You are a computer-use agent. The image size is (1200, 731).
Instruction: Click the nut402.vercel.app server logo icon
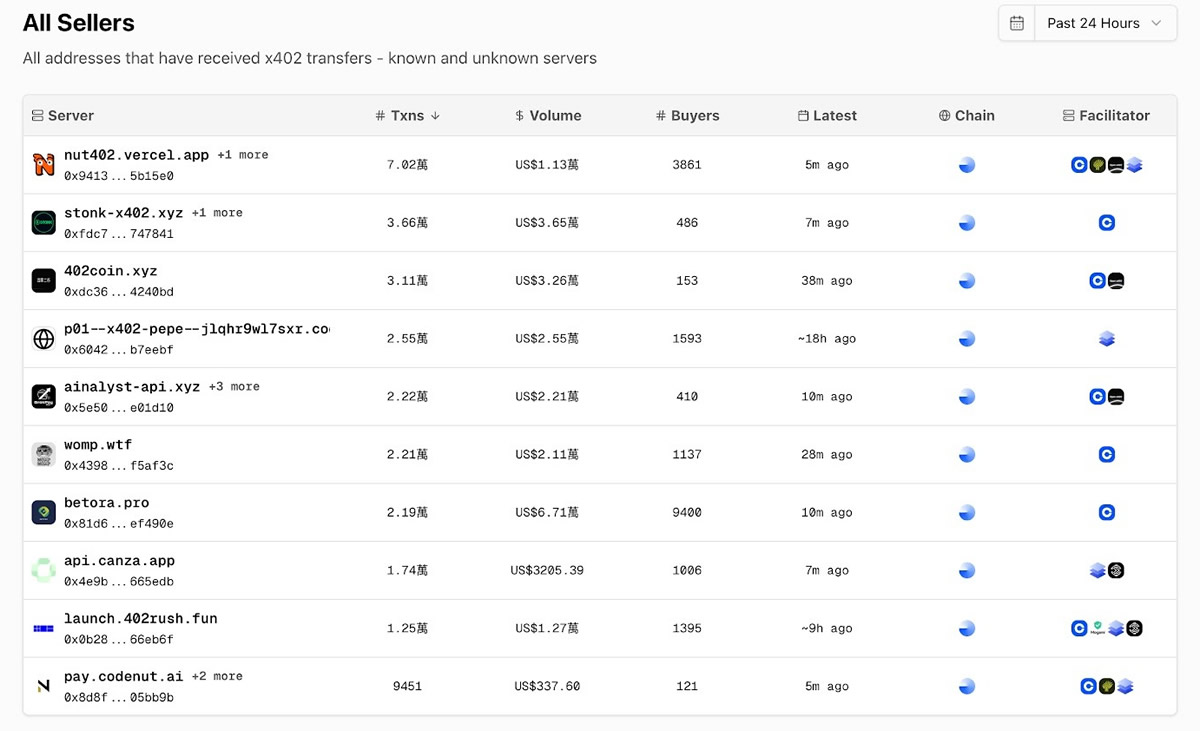point(43,165)
